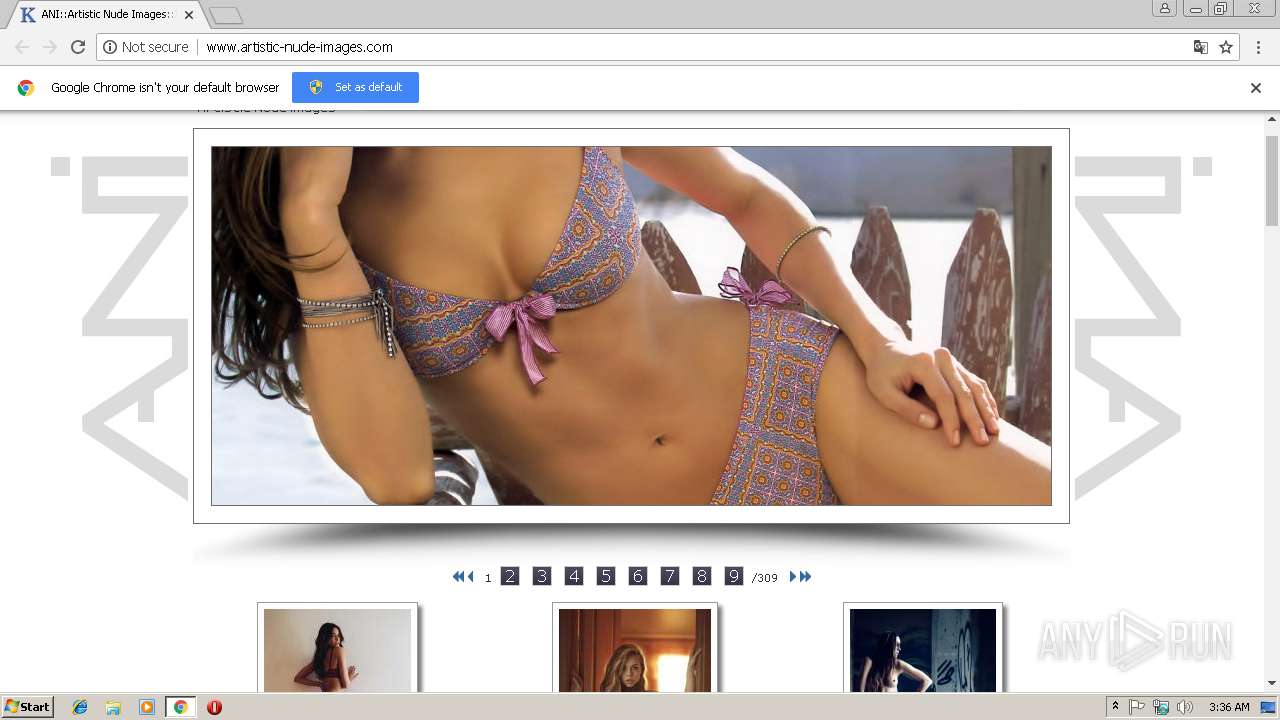Bookmark this page with the star icon
The width and height of the screenshot is (1280, 720).
pos(1226,47)
